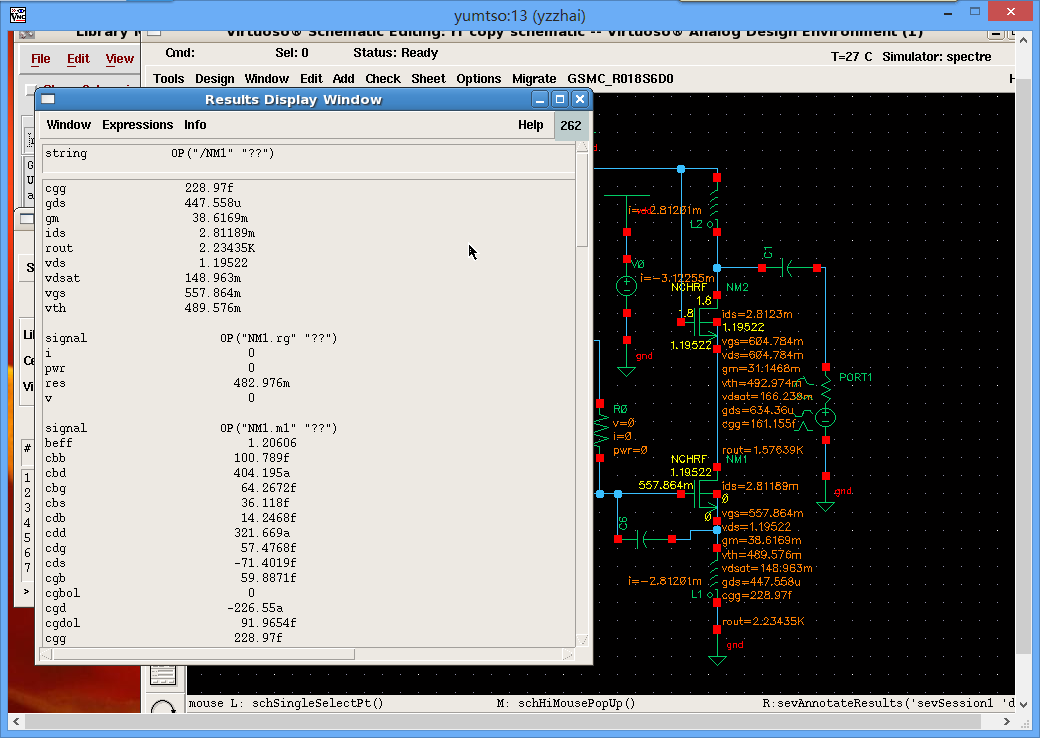This screenshot has height=738, width=1040.
Task: Minimize the Results Display Window
Action: [540, 99]
